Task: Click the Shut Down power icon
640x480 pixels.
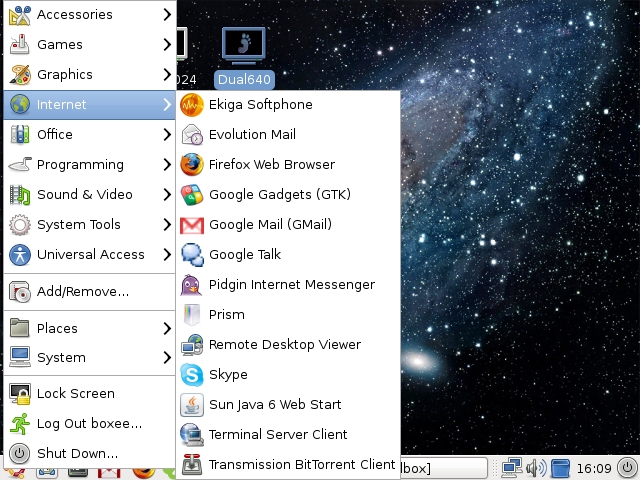Action: click(20, 453)
